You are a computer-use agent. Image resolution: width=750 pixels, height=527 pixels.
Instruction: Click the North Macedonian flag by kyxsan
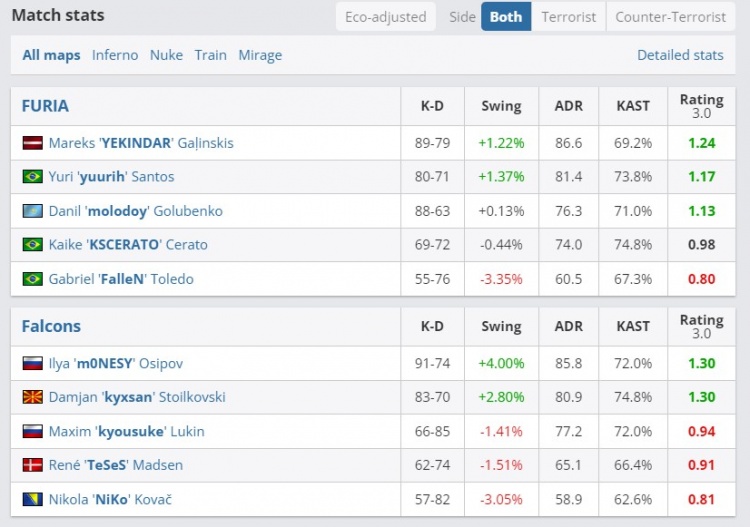[x=32, y=397]
